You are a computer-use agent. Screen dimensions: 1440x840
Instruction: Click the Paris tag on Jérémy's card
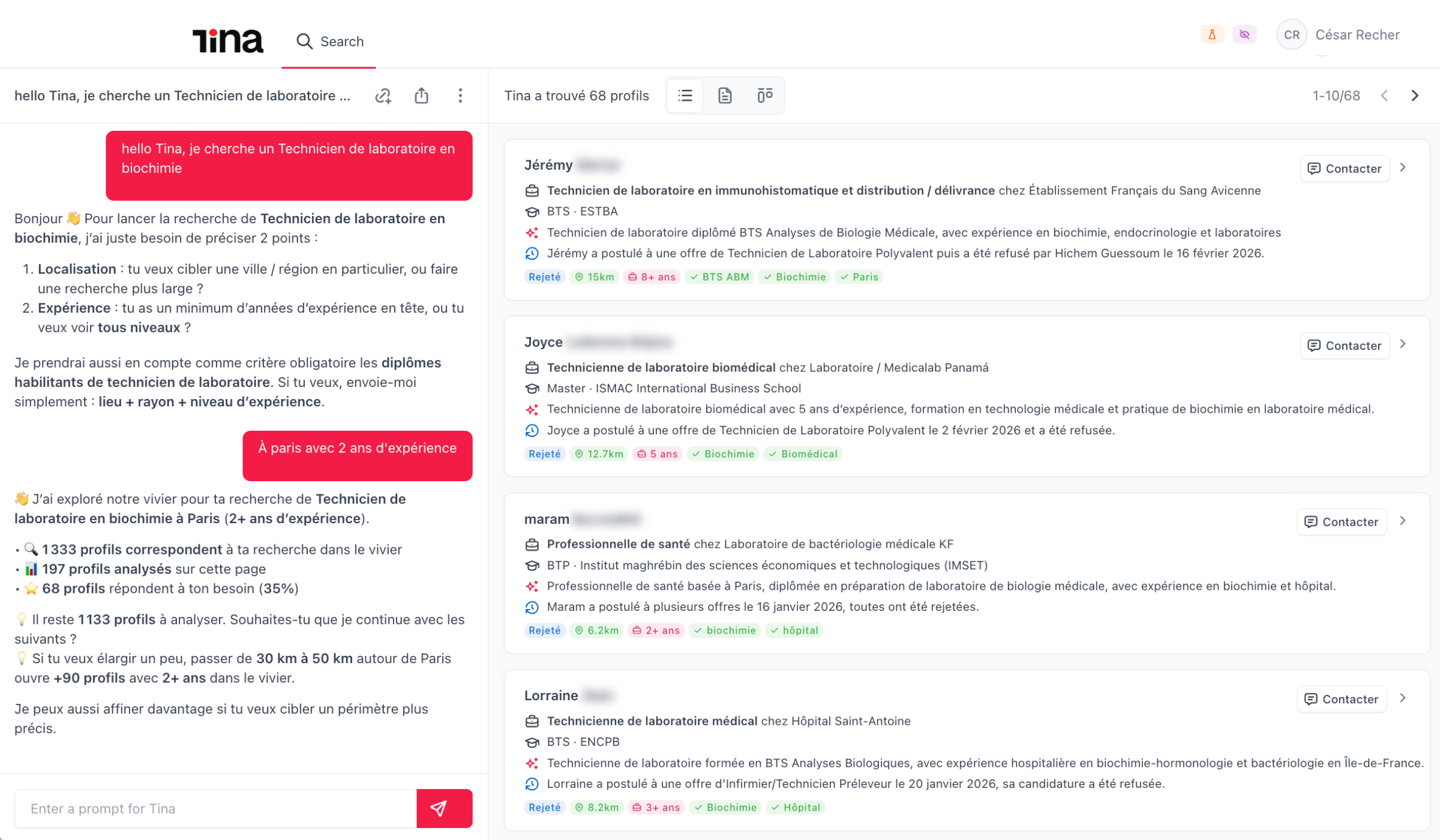pyautogui.click(x=859, y=277)
